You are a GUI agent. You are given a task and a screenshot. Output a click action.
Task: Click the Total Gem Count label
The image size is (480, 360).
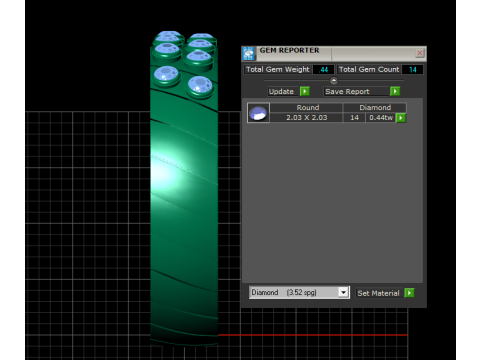369,70
